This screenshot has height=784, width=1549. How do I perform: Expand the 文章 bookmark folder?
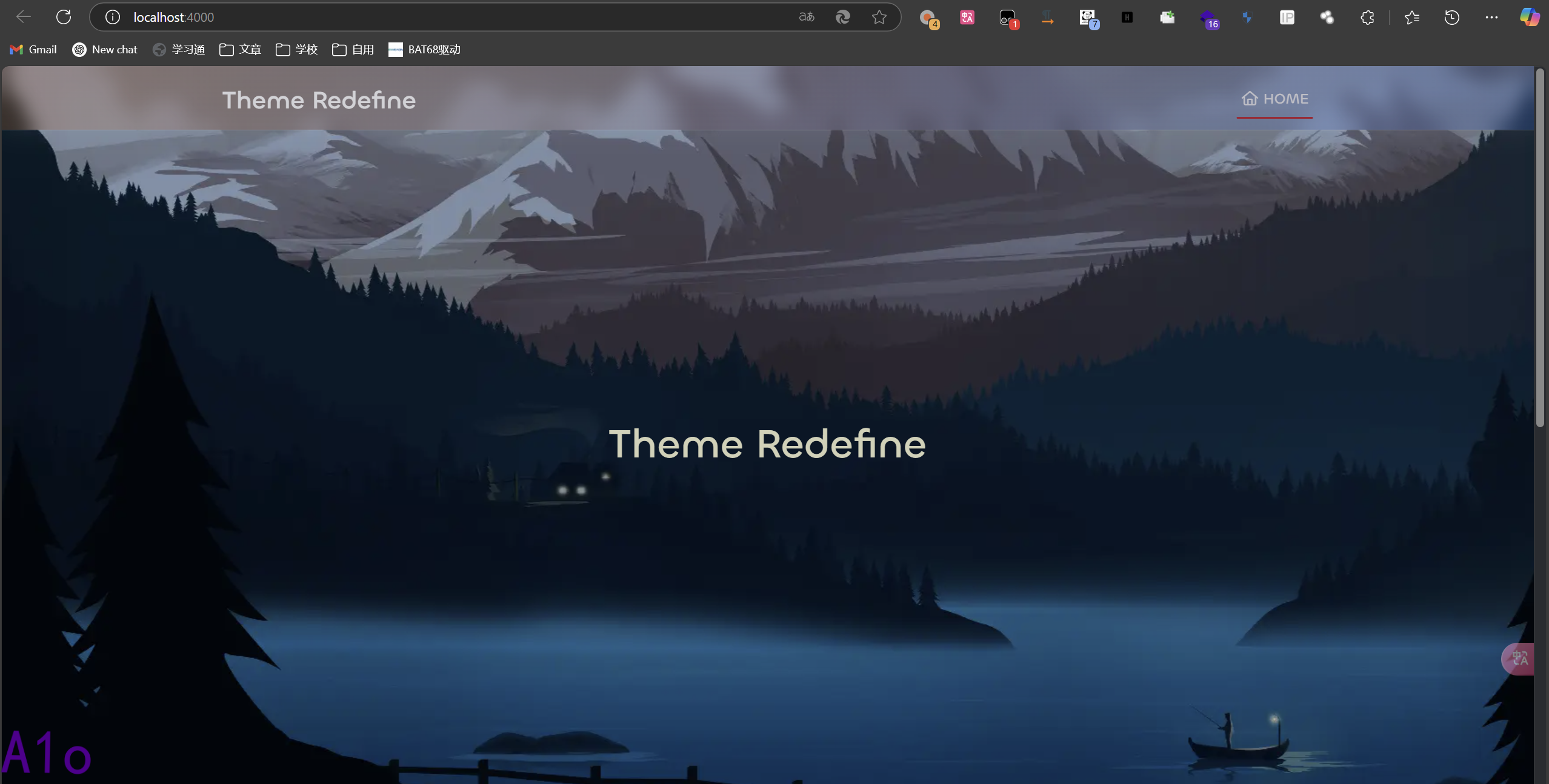point(240,50)
